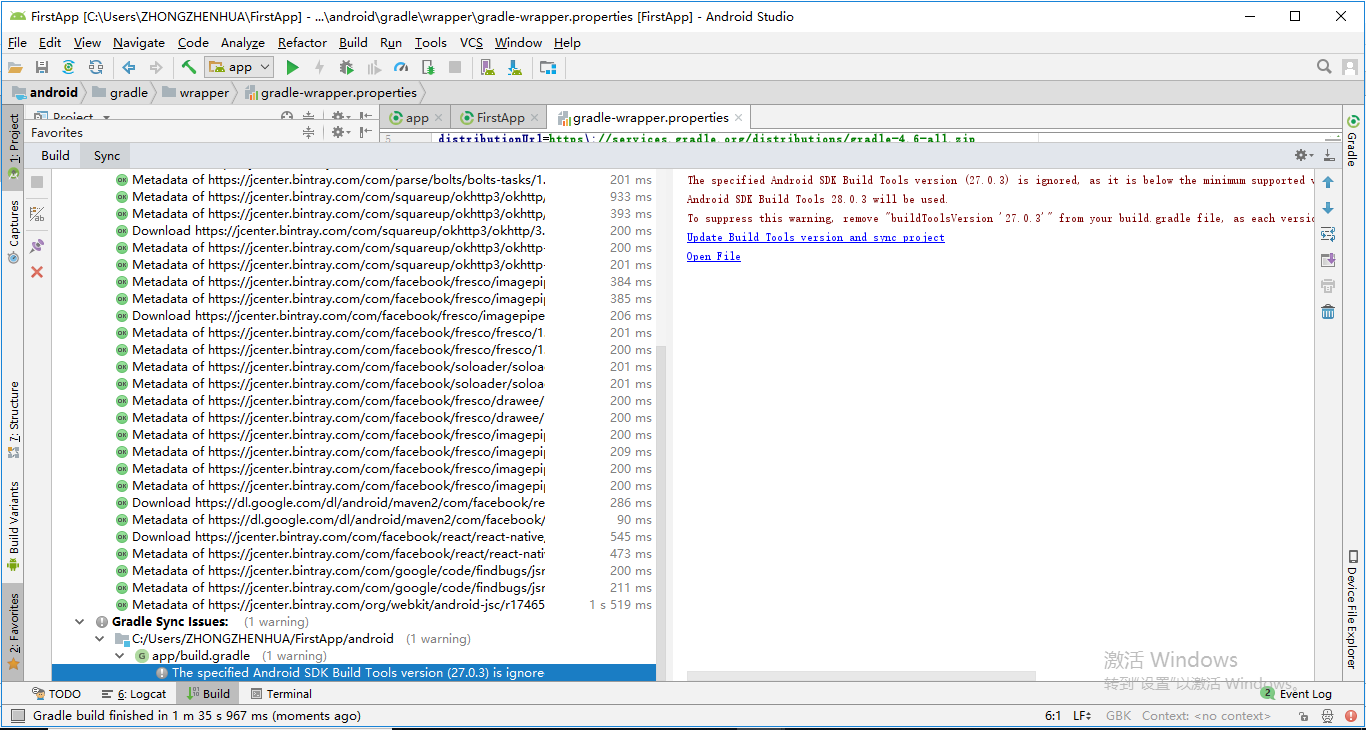This screenshot has height=730, width=1366.
Task: Open Project Structure icon
Action: (x=547, y=67)
